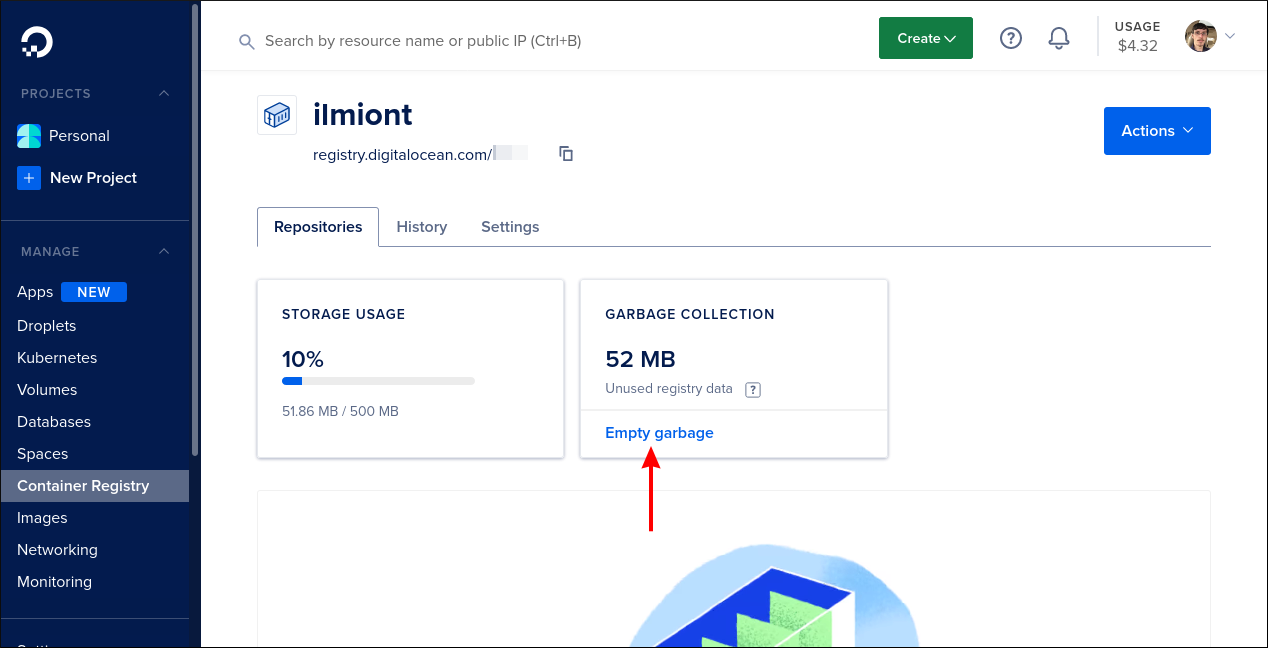Click the container registry icon beside ilmiont
1268x648 pixels.
277,115
